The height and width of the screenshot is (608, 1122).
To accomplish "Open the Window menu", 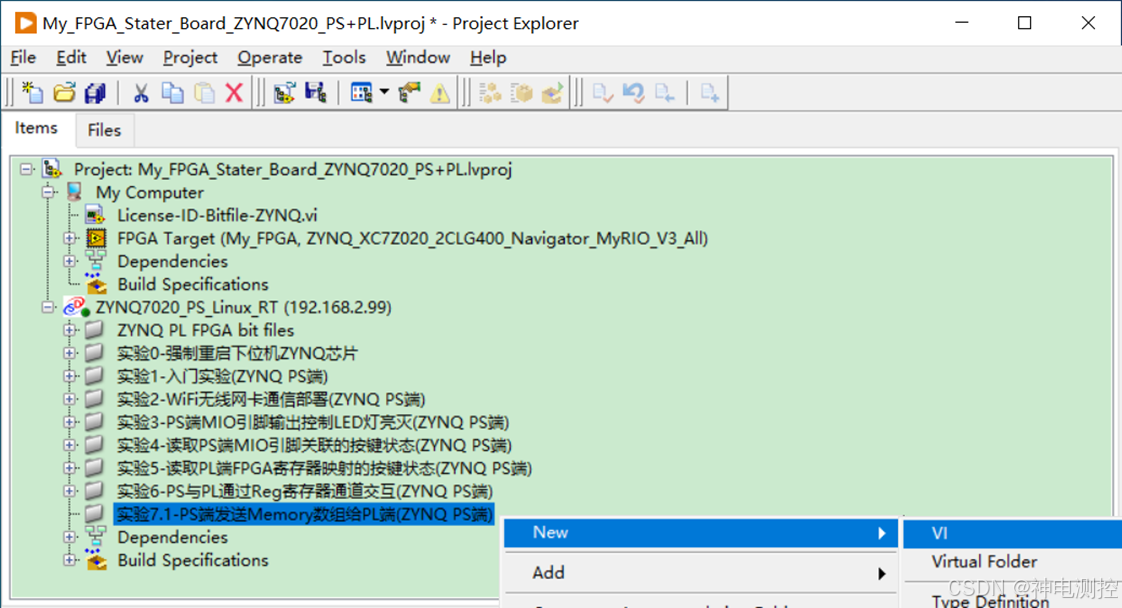I will pyautogui.click(x=418, y=57).
